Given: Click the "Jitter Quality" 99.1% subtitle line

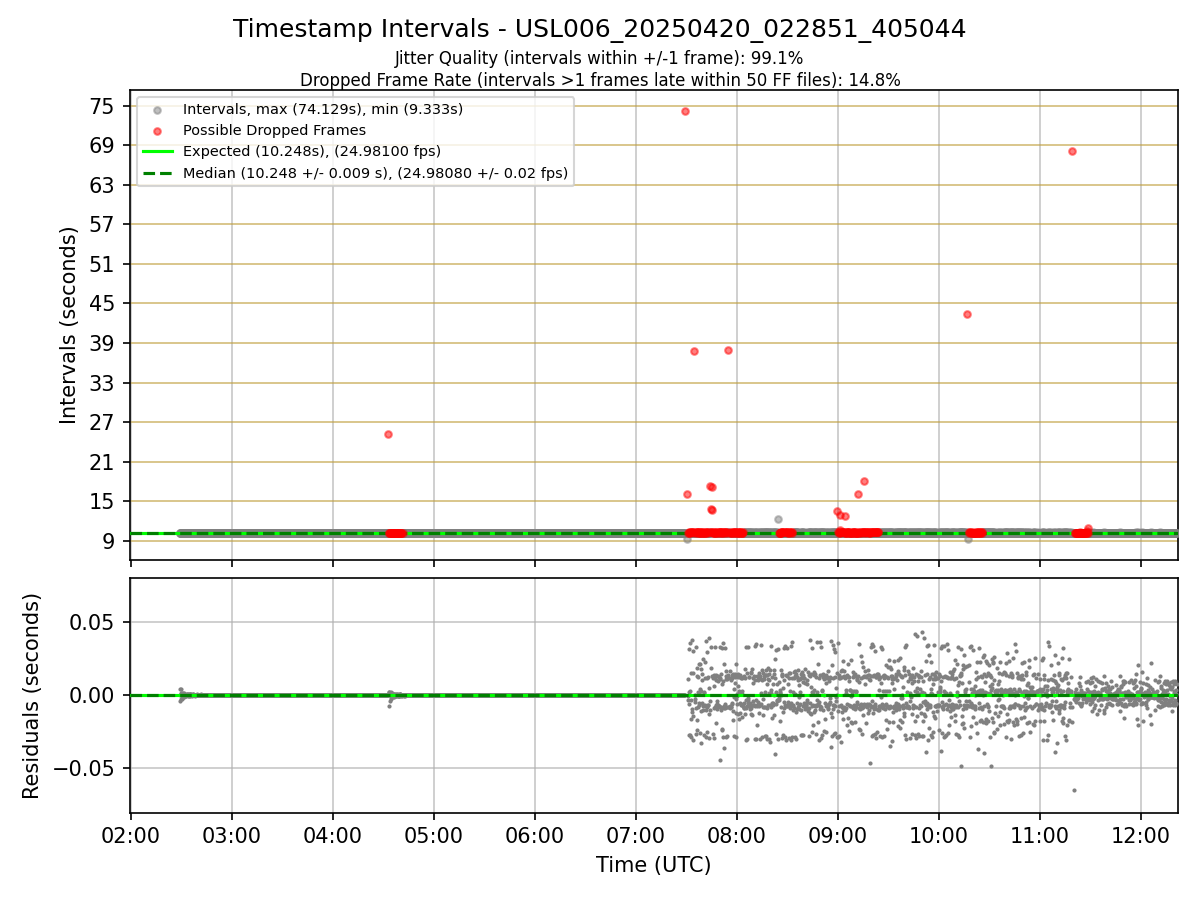Looking at the screenshot, I should tap(600, 58).
